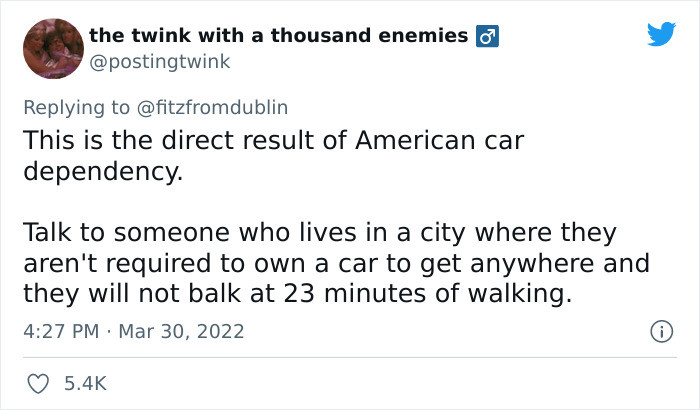Click the 'Replying to' label

(76, 108)
